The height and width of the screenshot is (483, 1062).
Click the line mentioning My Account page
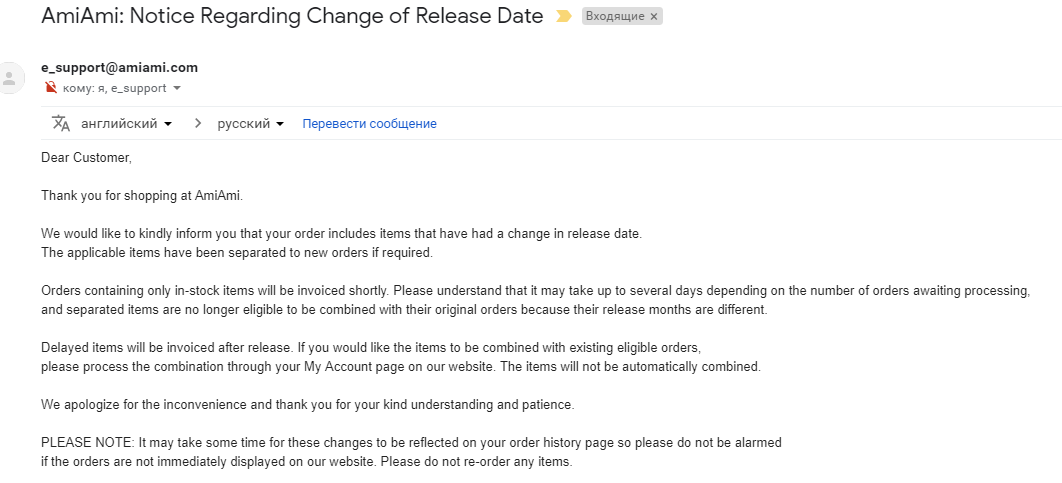pos(400,366)
